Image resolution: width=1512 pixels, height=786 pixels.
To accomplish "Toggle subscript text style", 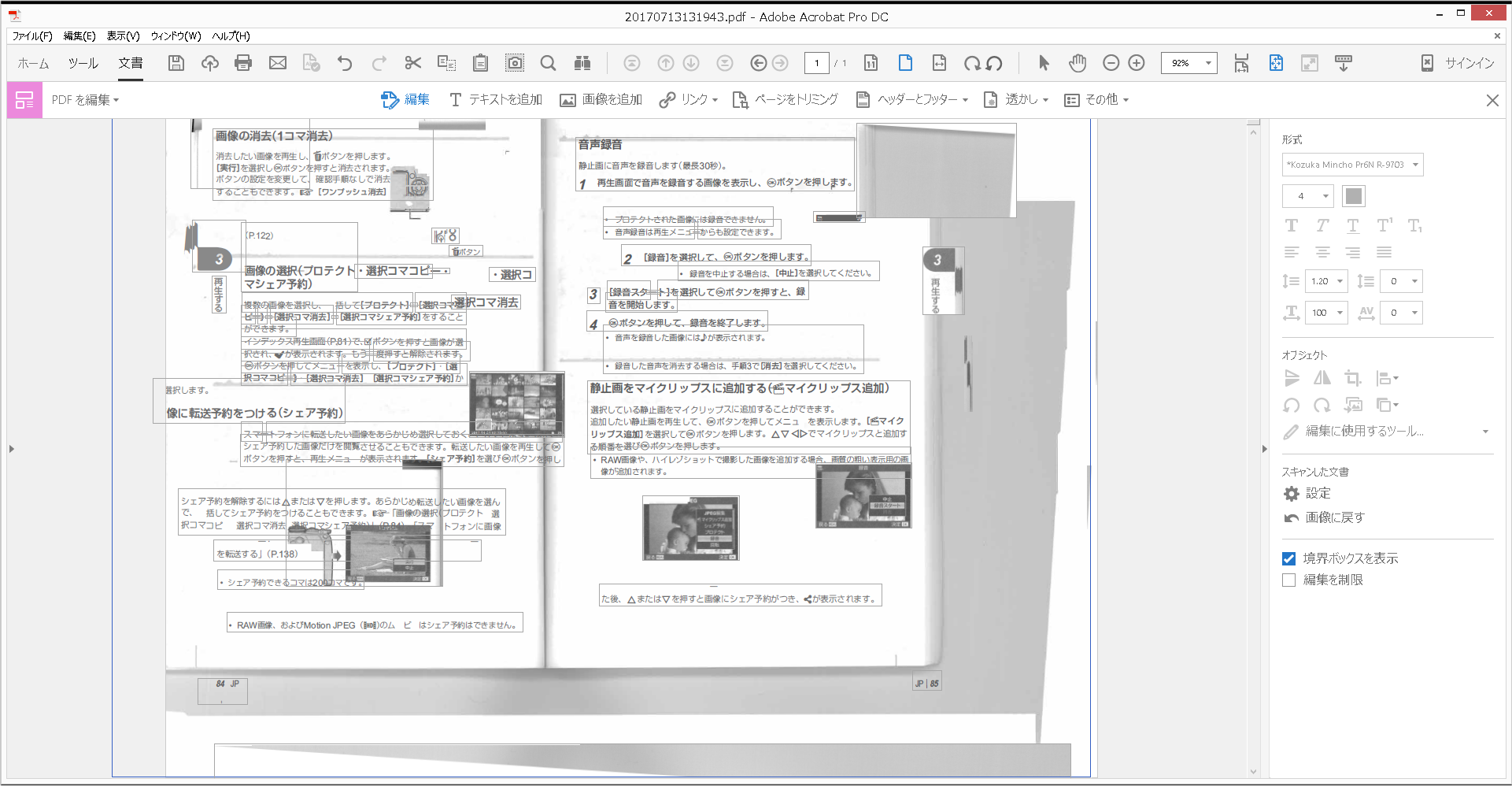I will [1414, 225].
